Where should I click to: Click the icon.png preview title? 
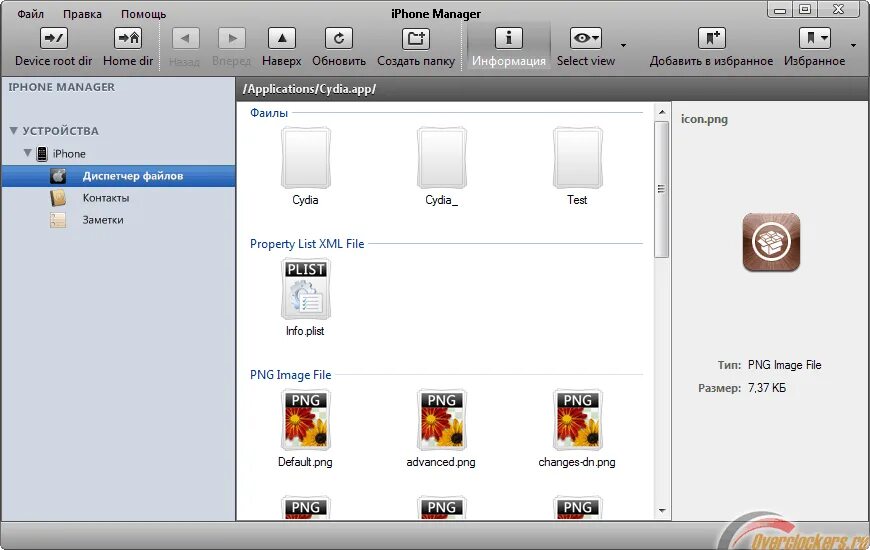(x=704, y=119)
